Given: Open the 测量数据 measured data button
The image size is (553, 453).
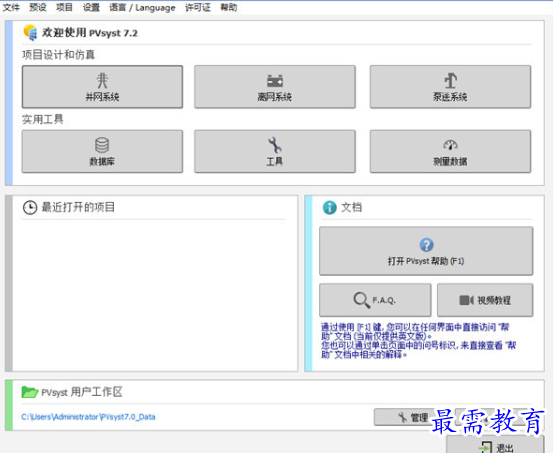Looking at the screenshot, I should 450,151.
